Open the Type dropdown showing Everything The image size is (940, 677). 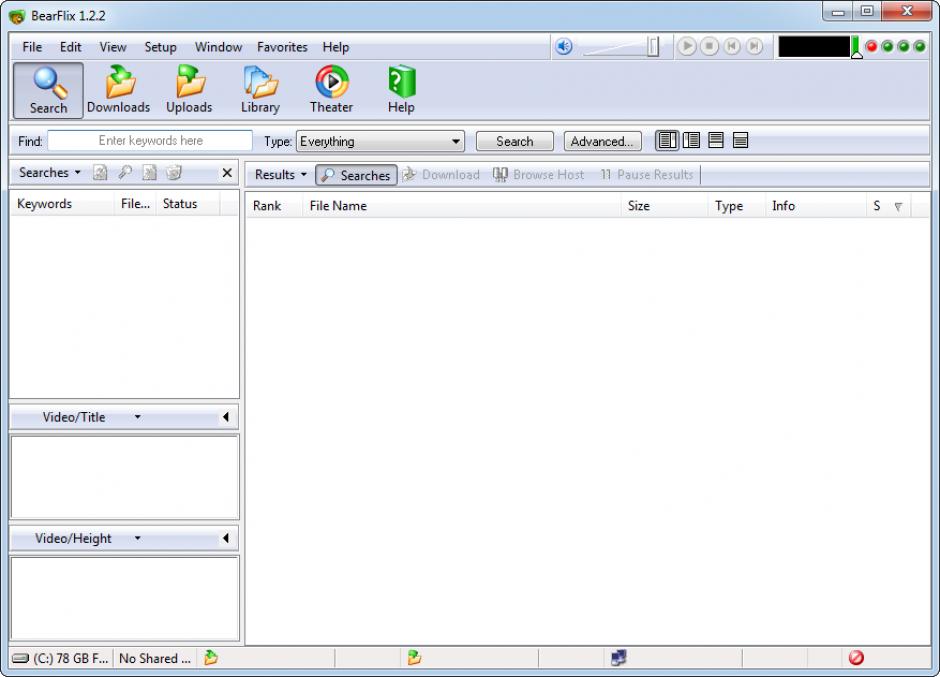point(381,142)
